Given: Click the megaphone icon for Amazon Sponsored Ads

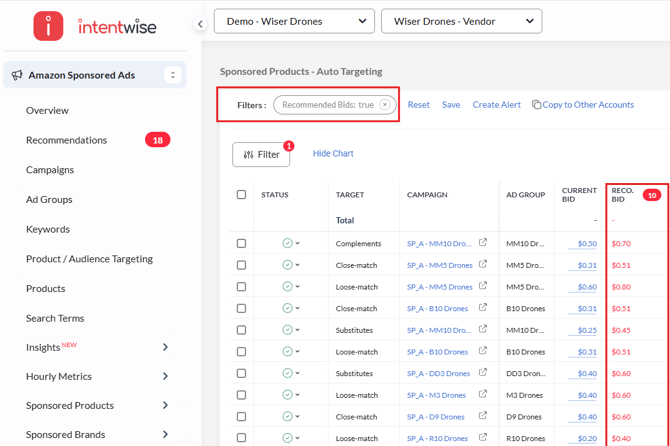Looking at the screenshot, I should [x=17, y=75].
